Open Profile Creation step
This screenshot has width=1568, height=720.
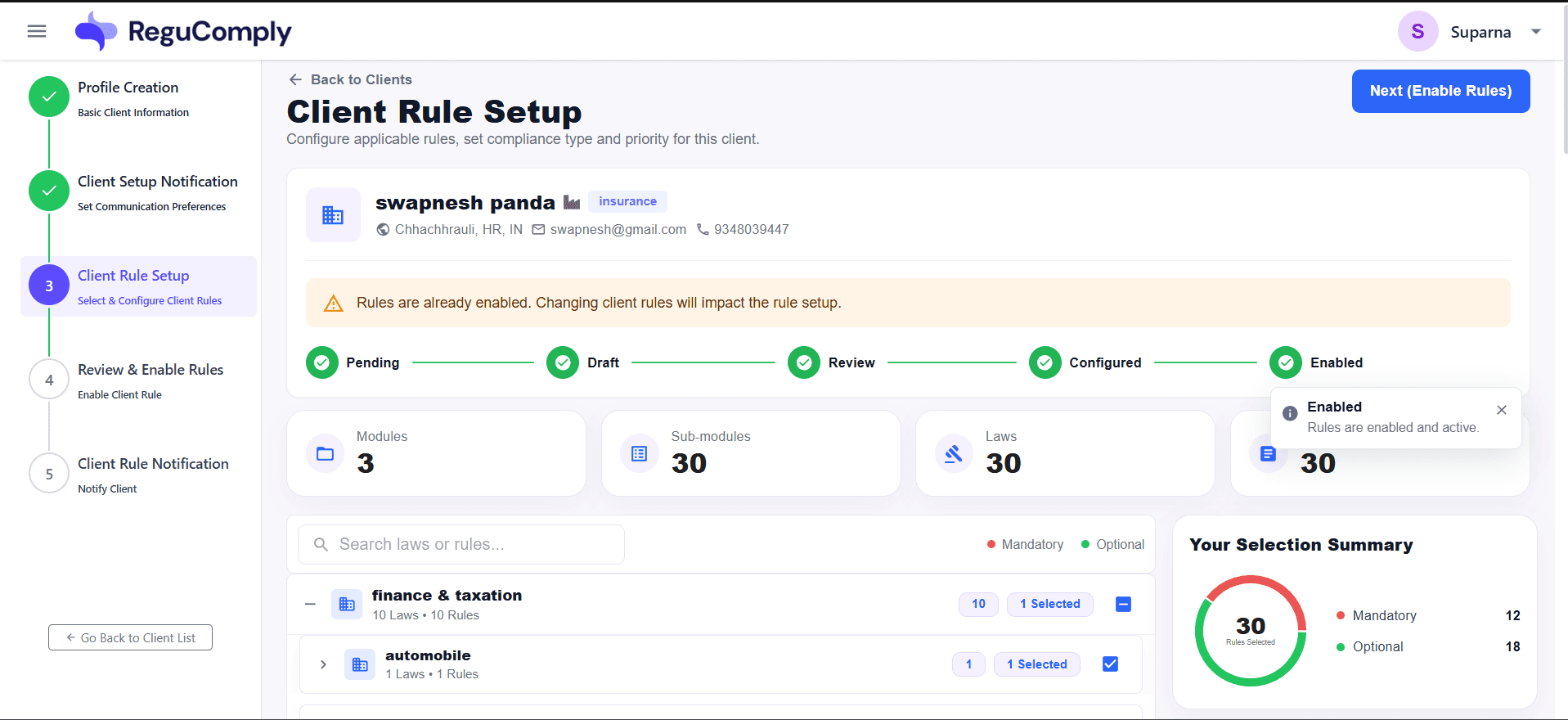(x=139, y=97)
